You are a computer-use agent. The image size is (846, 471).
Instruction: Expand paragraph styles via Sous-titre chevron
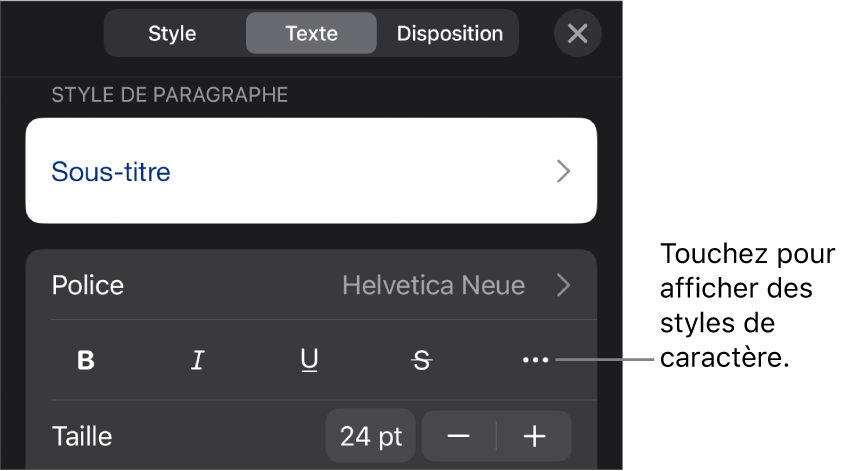(564, 171)
